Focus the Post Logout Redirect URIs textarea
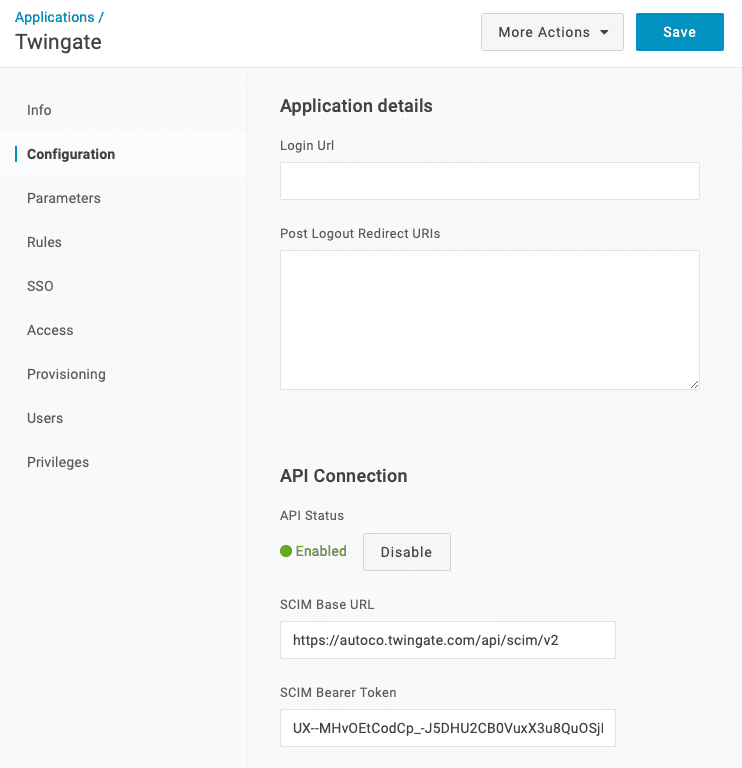Screen dimensions: 742x768 [x=489, y=319]
